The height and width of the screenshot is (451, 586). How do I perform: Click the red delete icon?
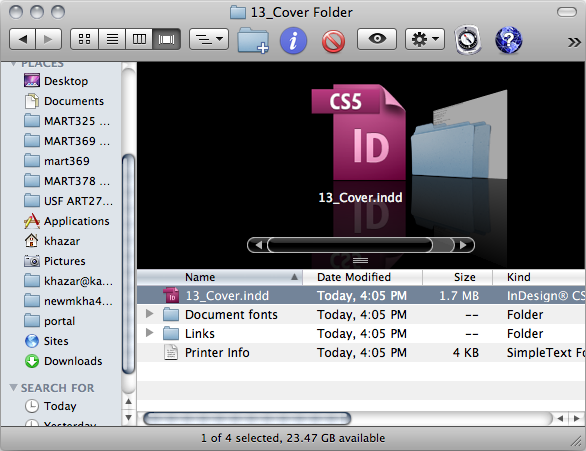tap(333, 41)
